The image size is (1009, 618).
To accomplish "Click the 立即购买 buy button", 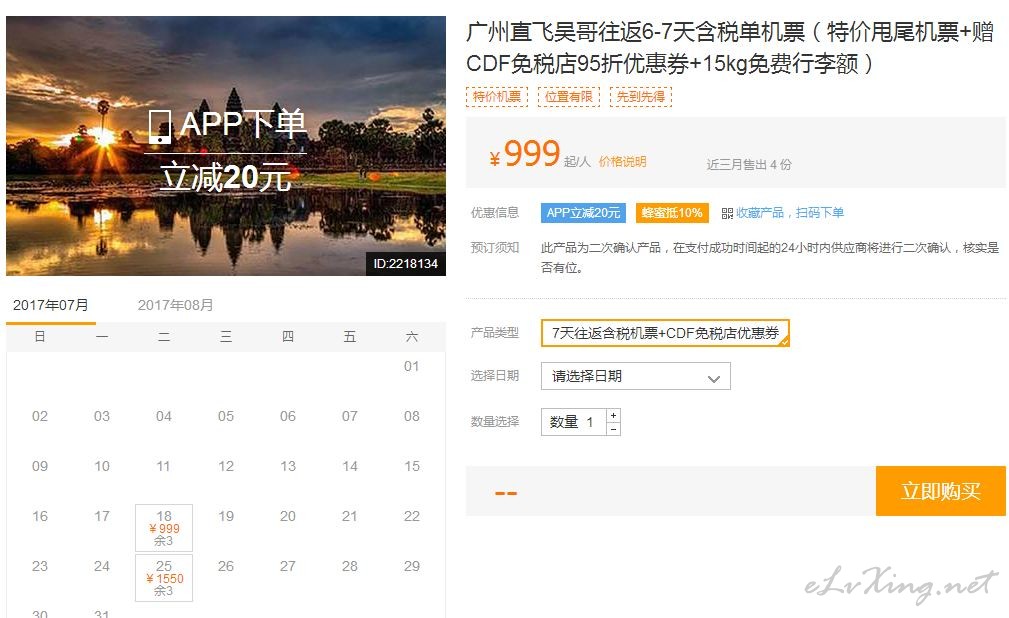I will (x=940, y=491).
